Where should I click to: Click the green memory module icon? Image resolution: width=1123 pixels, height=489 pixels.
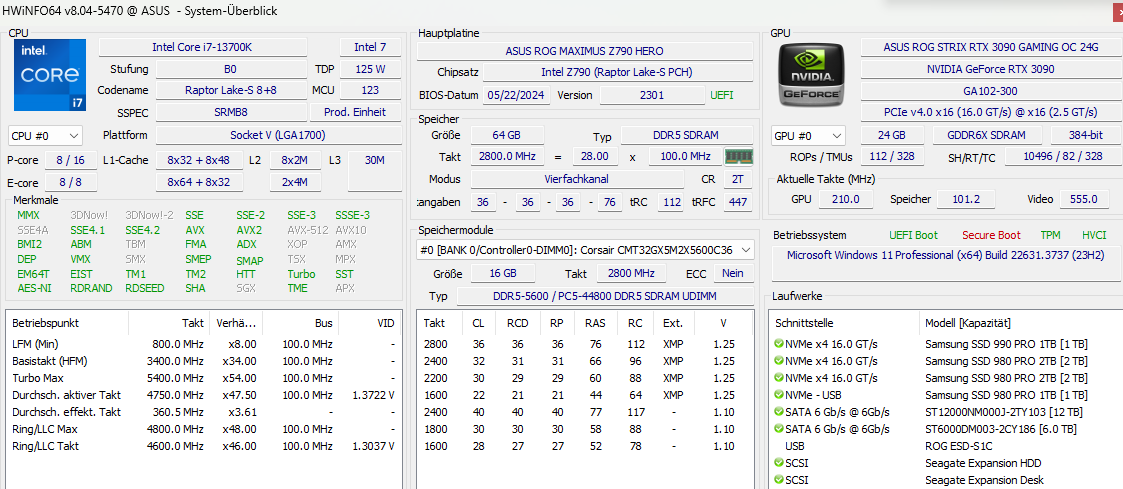tap(738, 156)
